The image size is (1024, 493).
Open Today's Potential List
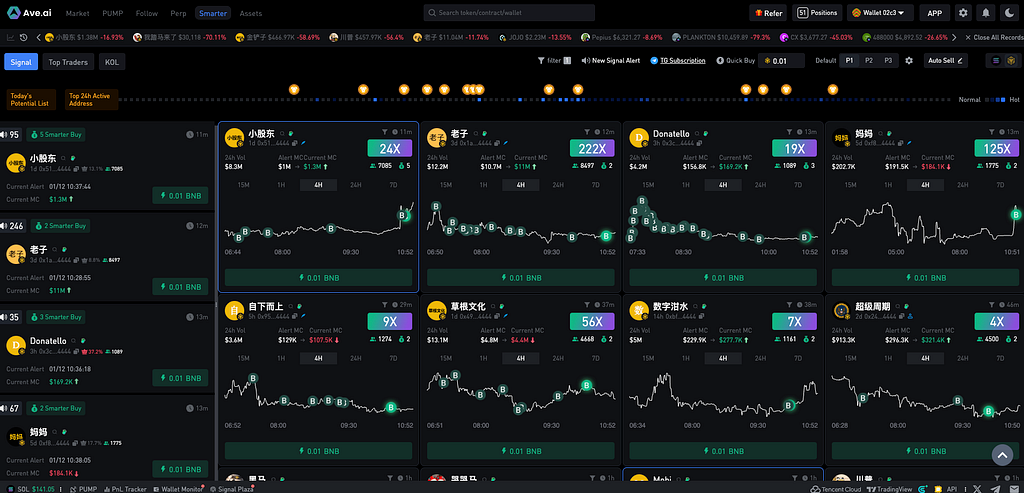click(x=32, y=99)
